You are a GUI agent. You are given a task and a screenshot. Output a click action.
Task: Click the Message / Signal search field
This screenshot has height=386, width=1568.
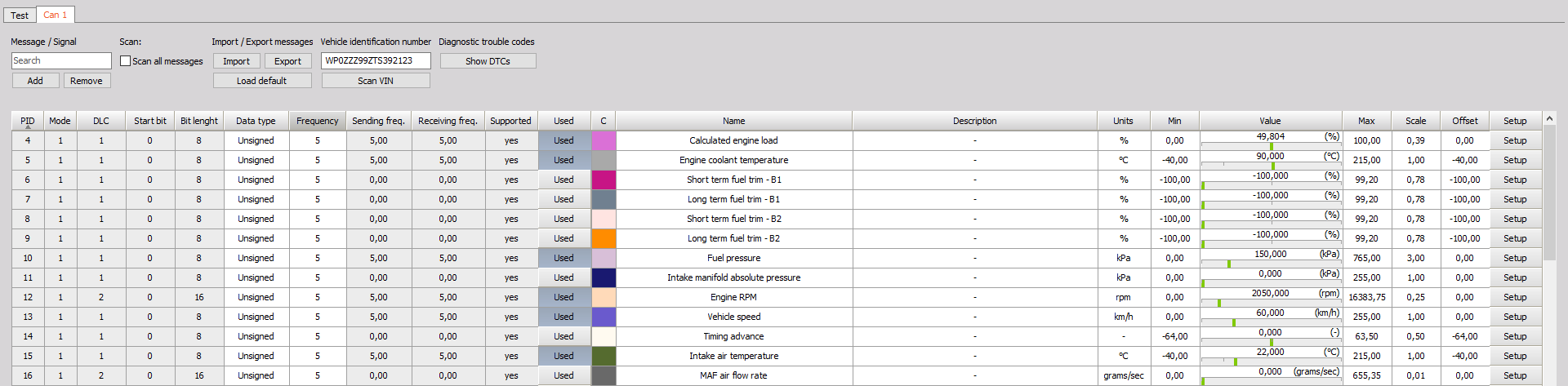61,60
